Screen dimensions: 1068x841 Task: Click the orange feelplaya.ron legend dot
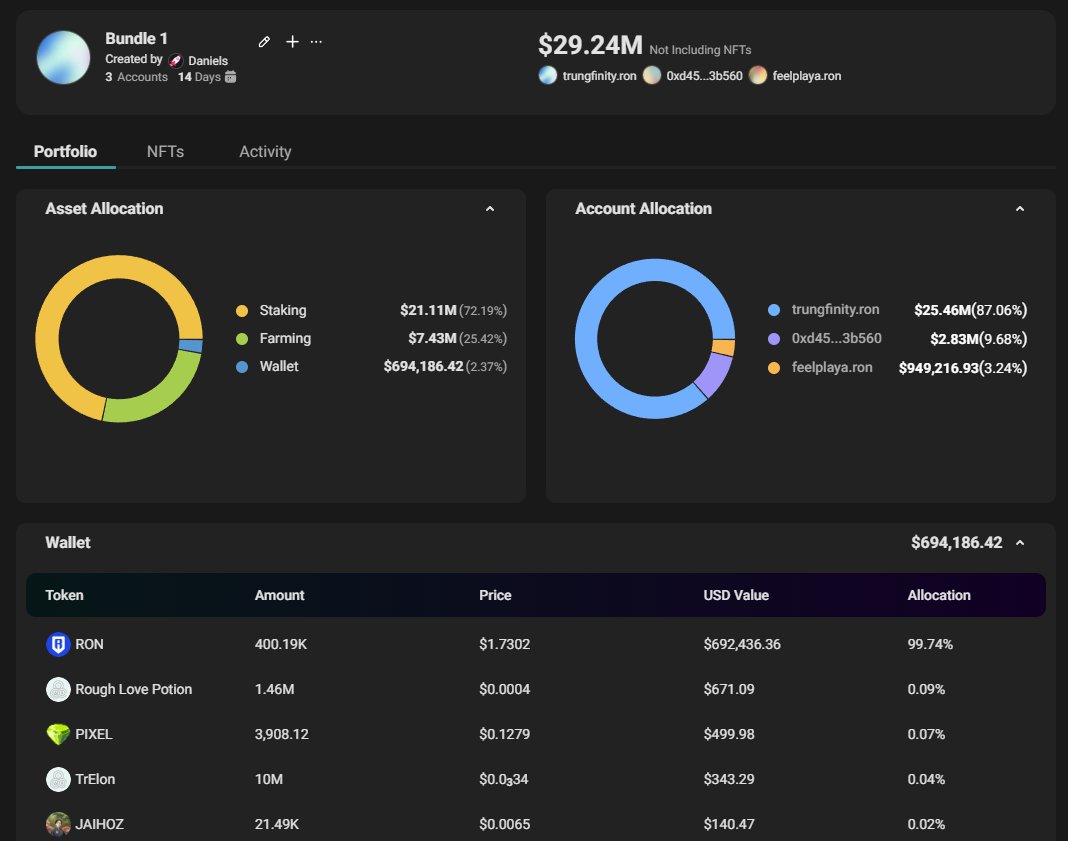pos(774,368)
